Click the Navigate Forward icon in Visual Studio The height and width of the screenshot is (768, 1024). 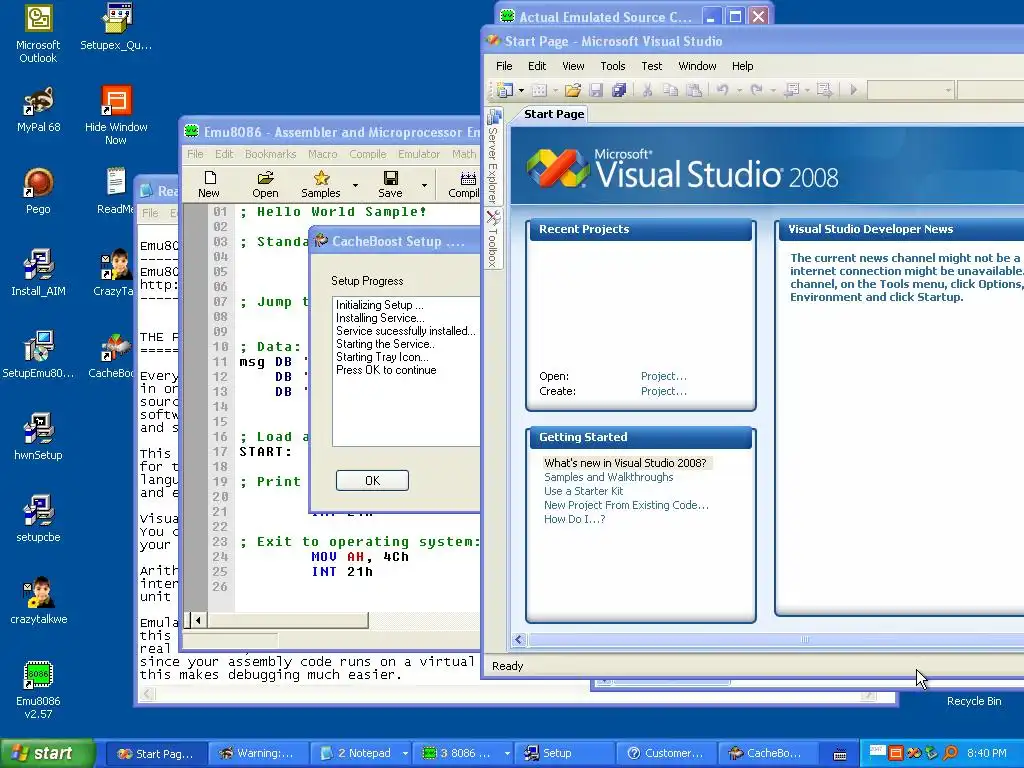coord(824,89)
